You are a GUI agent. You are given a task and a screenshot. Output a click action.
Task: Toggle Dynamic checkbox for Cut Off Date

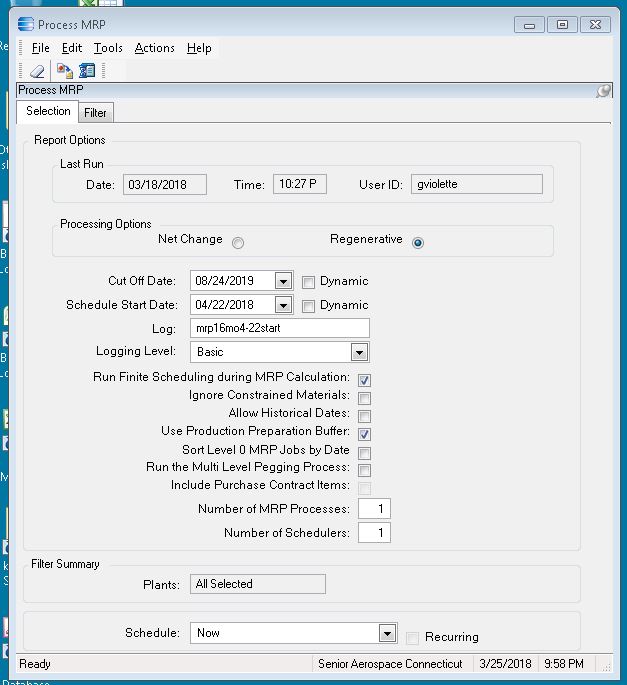[x=308, y=283]
